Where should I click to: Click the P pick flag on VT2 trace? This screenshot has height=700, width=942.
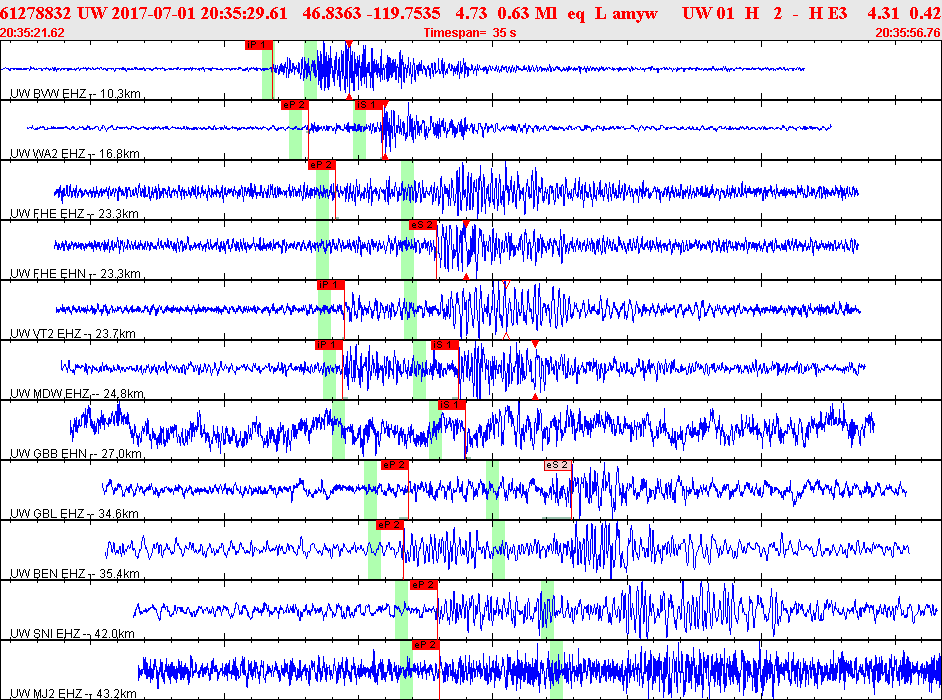click(330, 285)
